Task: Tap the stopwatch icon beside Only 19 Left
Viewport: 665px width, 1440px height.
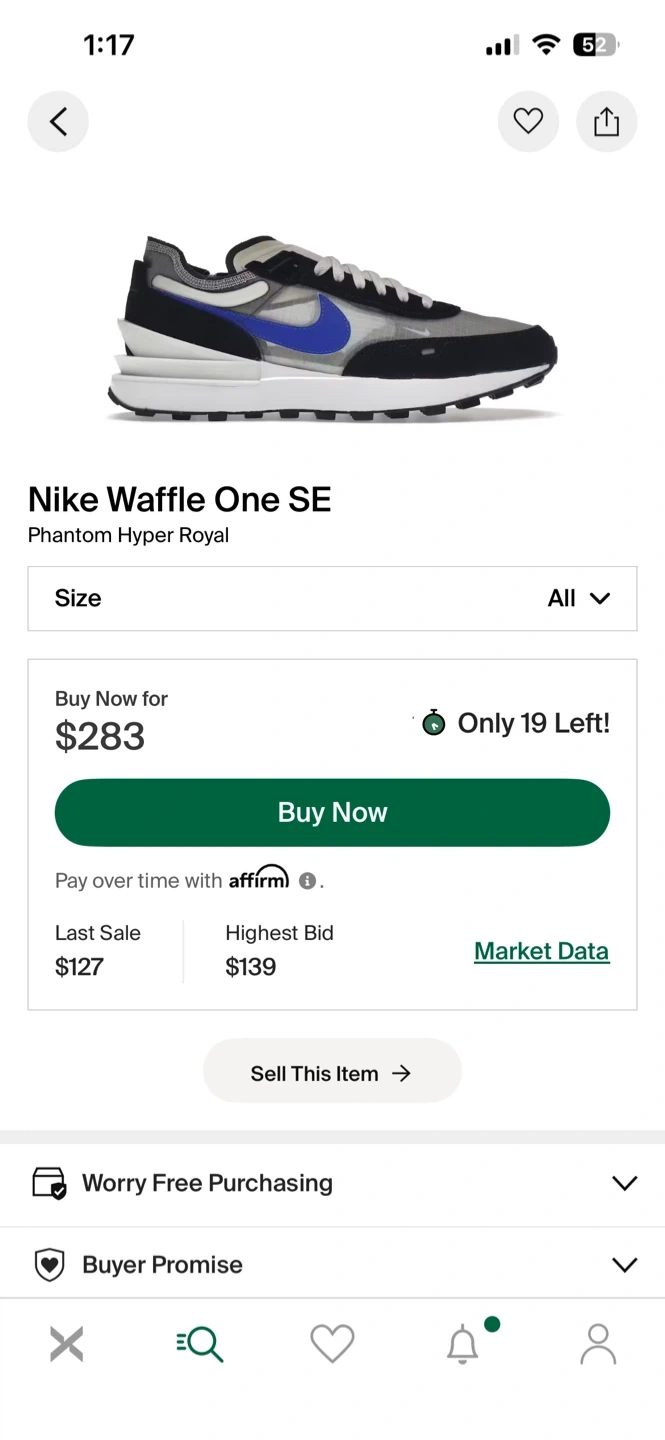Action: pyautogui.click(x=433, y=723)
